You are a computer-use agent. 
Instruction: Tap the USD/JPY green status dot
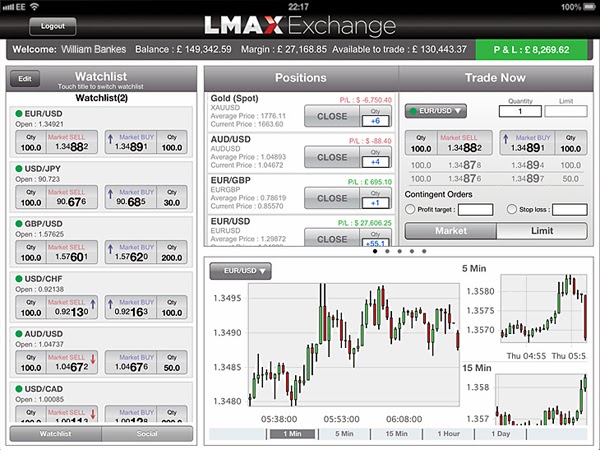point(19,169)
